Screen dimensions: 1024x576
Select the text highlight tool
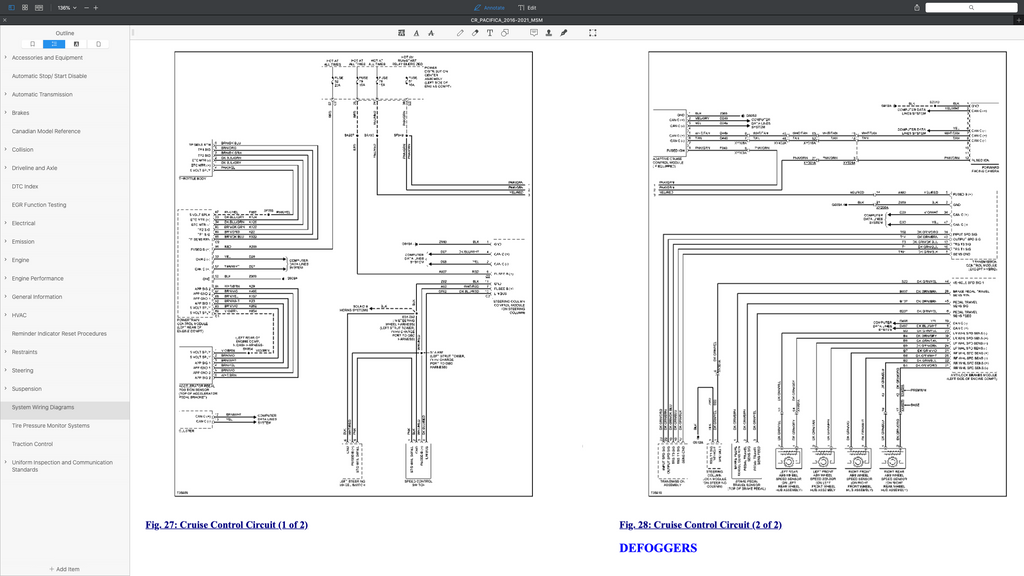401,33
